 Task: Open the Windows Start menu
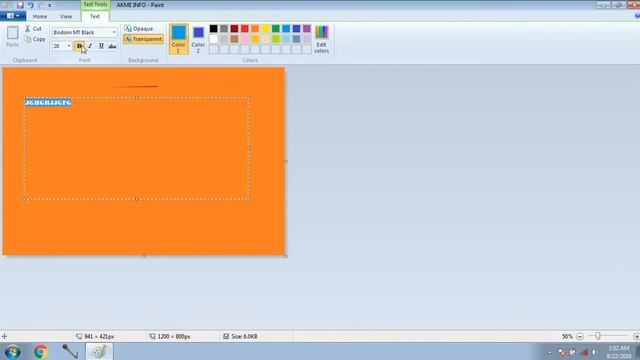tap(13, 351)
